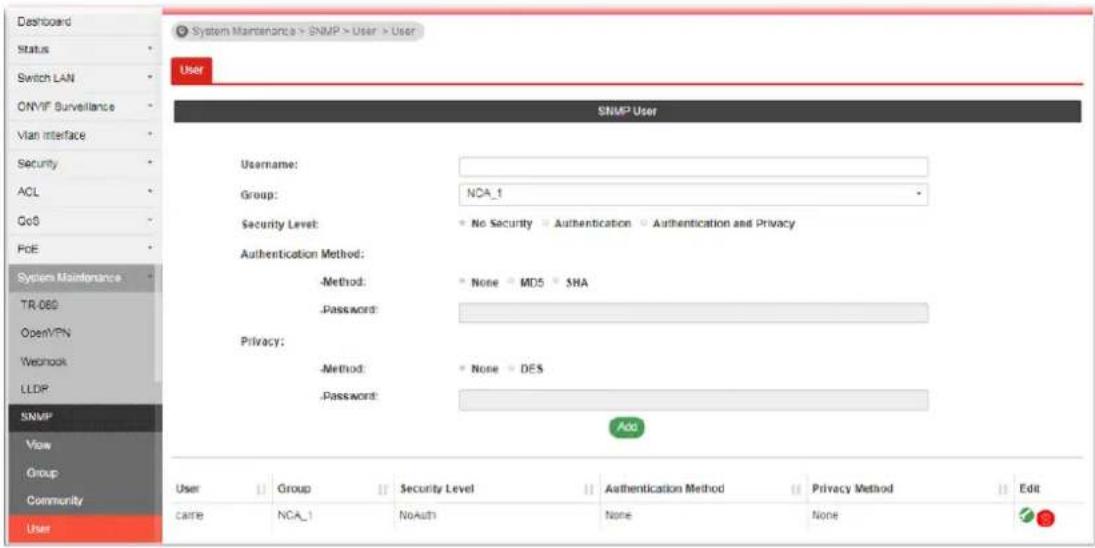This screenshot has width=1095, height=548.
Task: Open LLDP settings page
Action: click(82, 390)
